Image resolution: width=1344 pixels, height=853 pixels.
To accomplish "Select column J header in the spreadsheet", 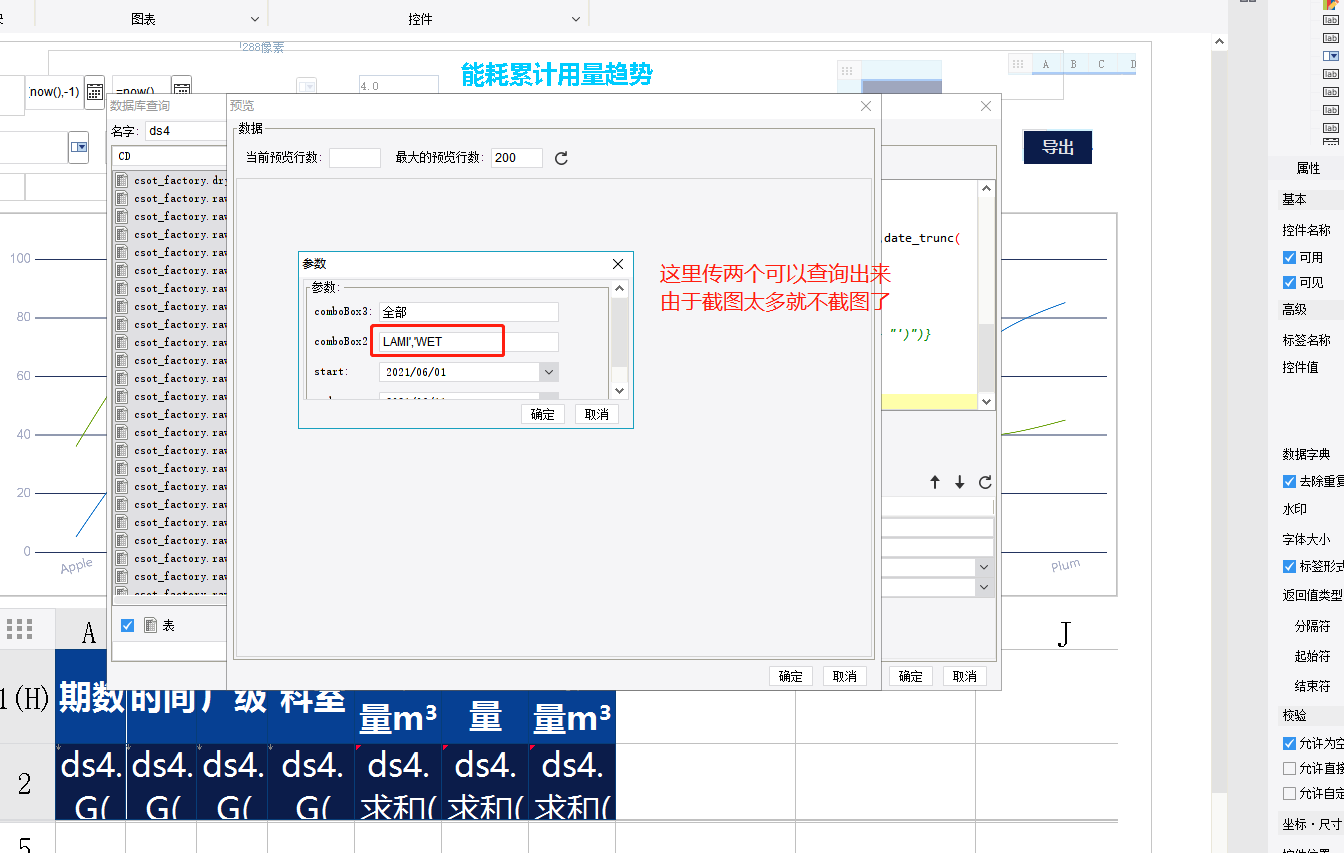I will click(x=1065, y=632).
